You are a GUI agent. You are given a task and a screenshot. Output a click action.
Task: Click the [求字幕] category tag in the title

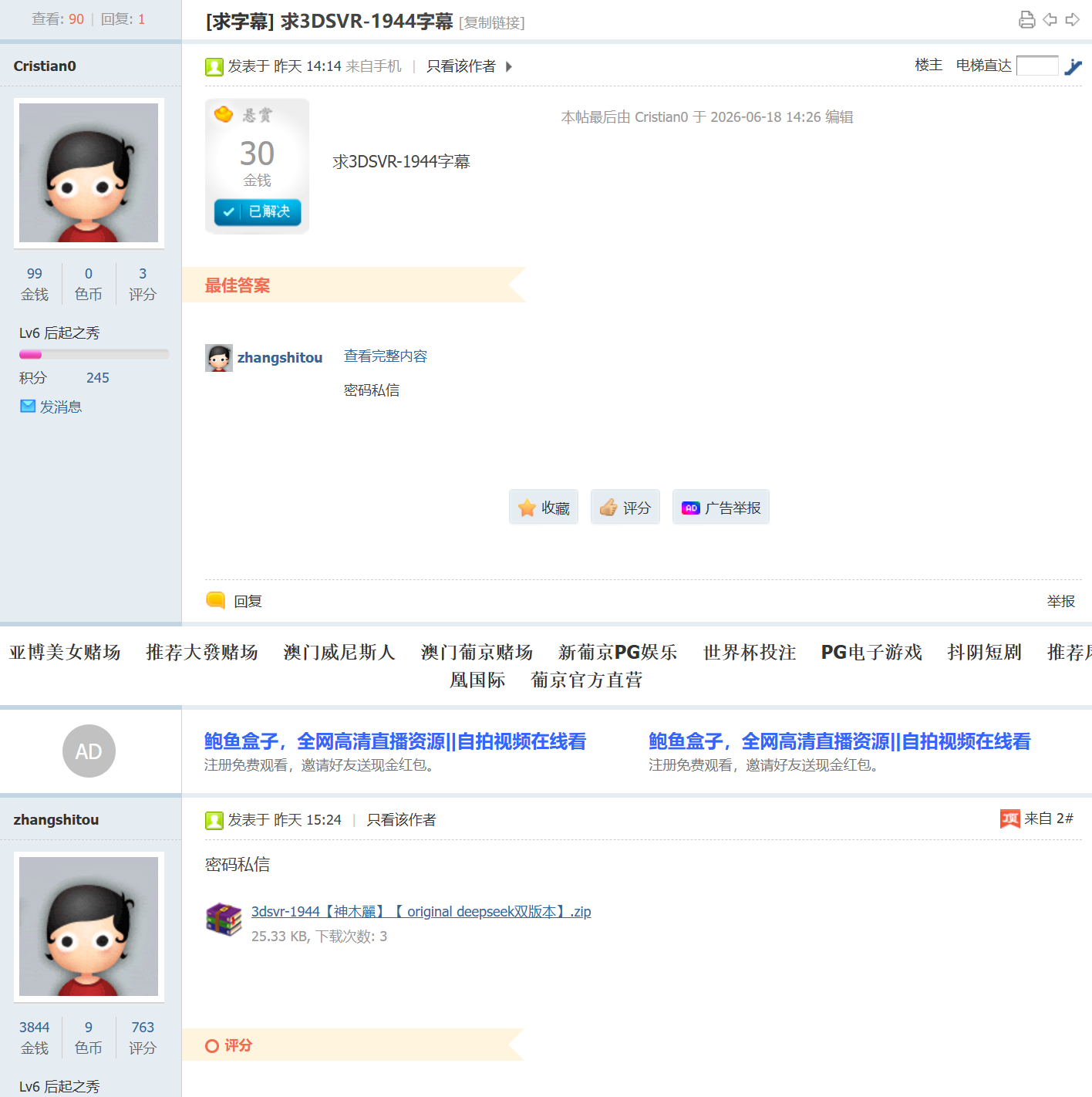(x=240, y=22)
